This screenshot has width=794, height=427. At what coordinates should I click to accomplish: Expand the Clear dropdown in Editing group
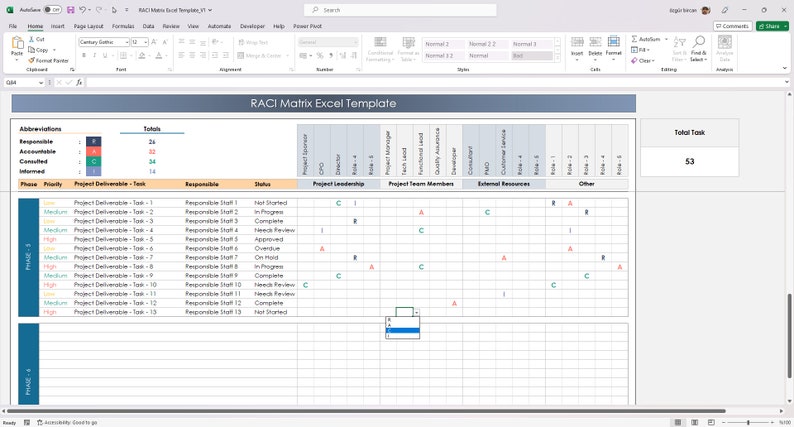[653, 61]
